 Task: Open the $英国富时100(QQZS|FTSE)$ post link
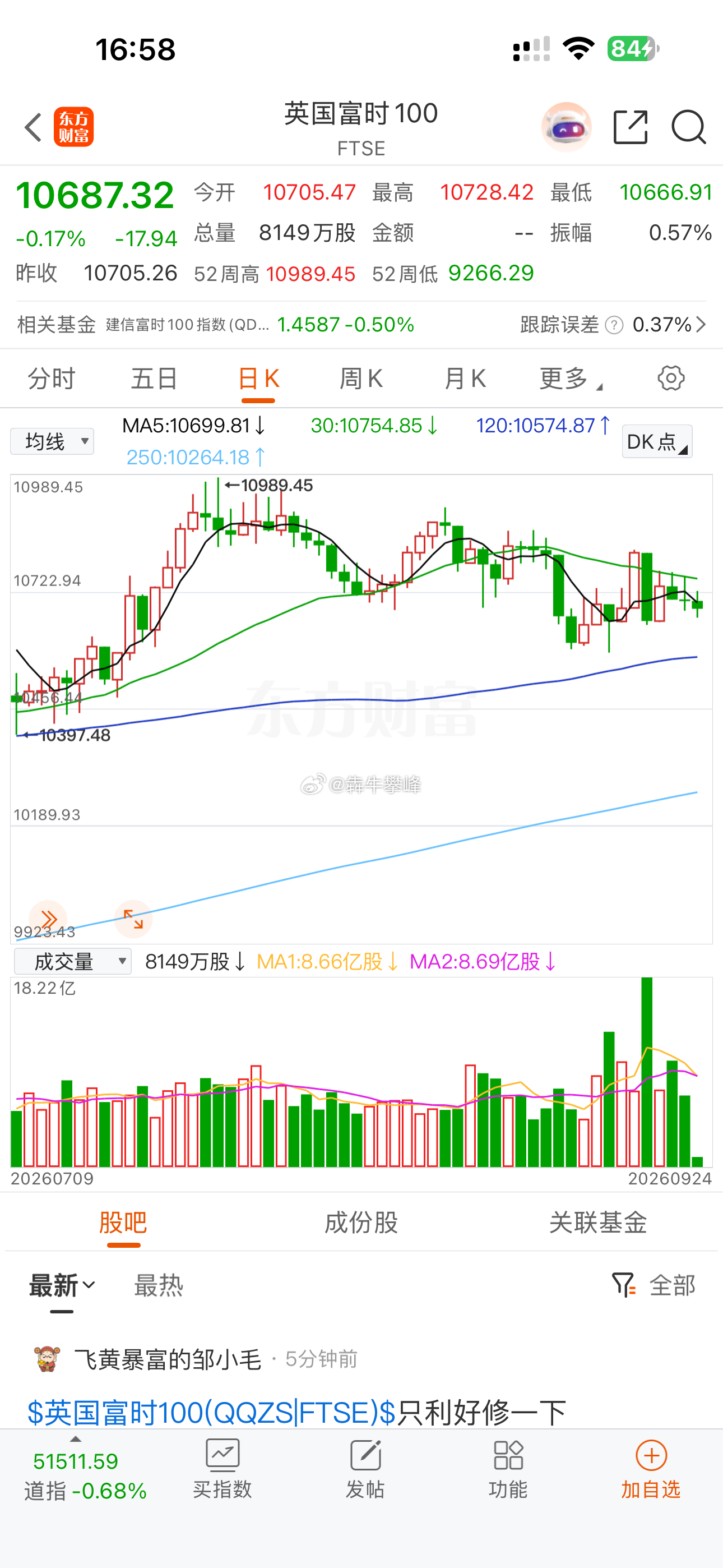[212, 1412]
